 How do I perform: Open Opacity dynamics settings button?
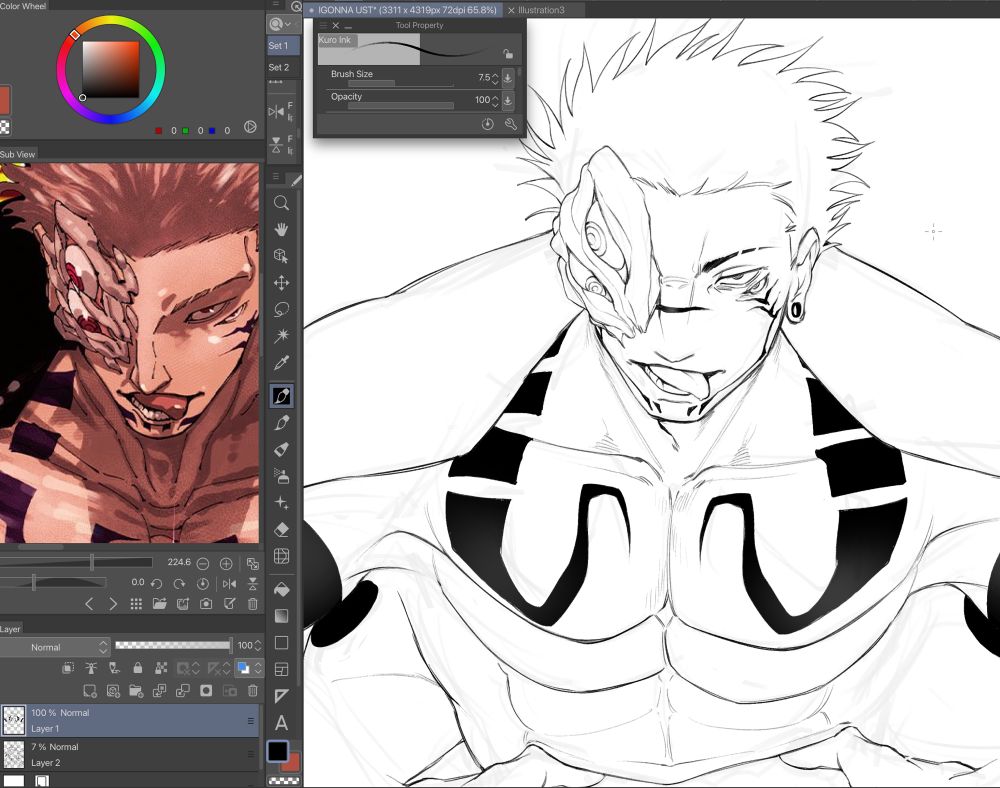coord(508,101)
